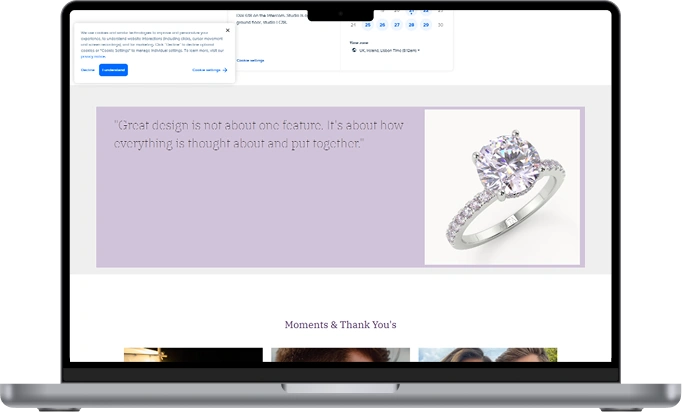Close the cookie consent popup
Screen dimensions: 682x412
[227, 30]
